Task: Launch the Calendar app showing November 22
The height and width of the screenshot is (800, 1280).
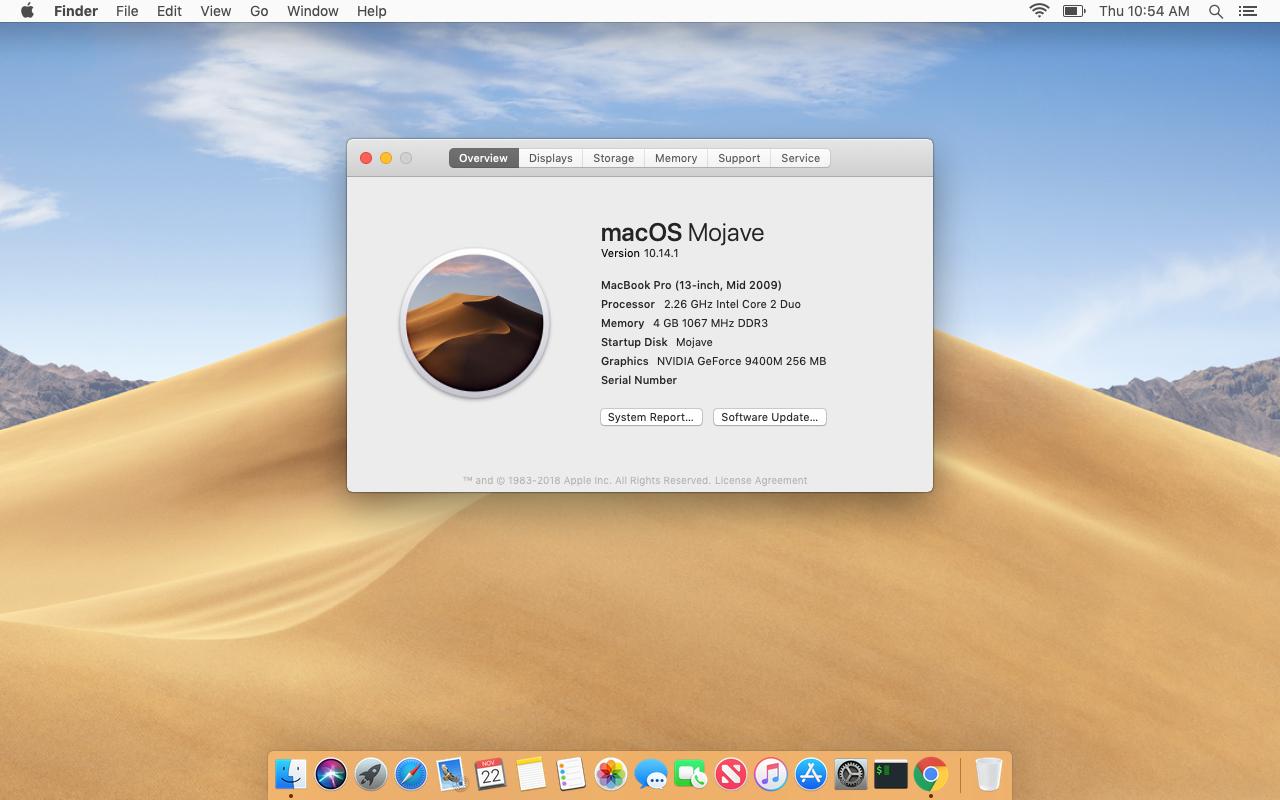Action: click(490, 773)
